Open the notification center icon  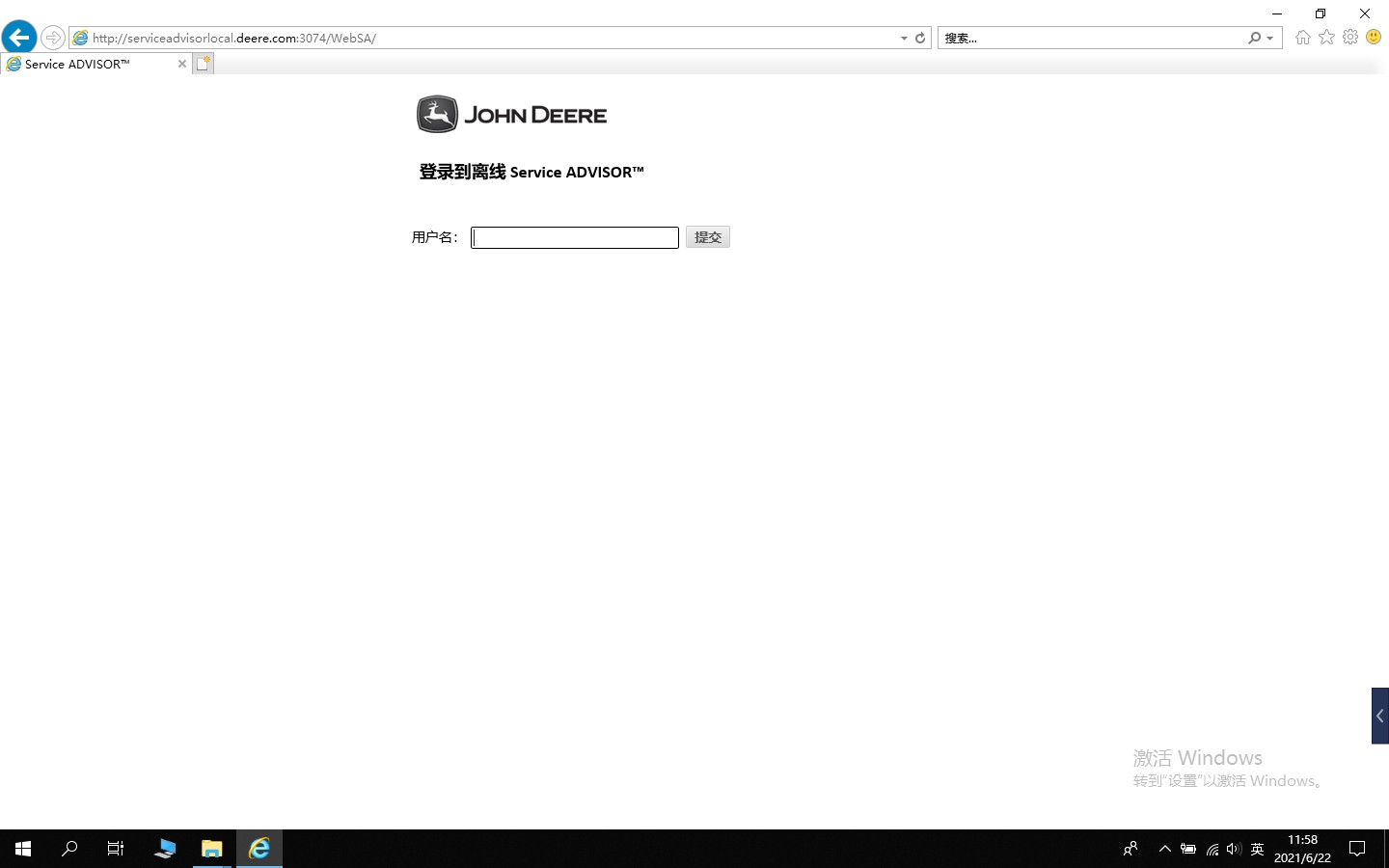1357,849
